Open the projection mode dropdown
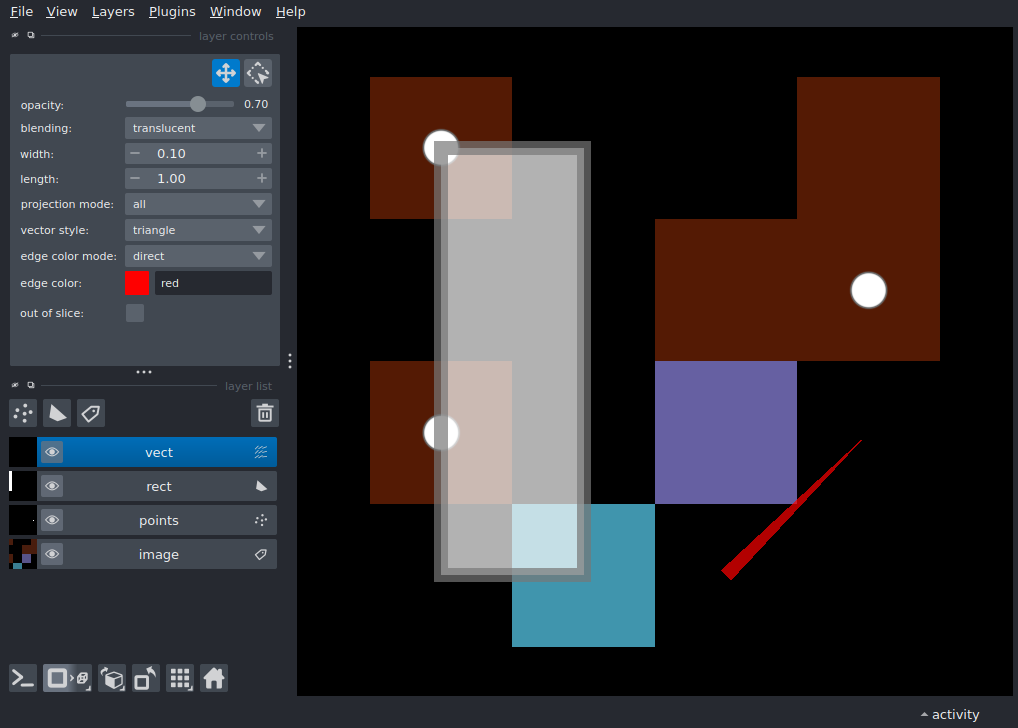Image resolution: width=1018 pixels, height=728 pixels. (x=197, y=203)
